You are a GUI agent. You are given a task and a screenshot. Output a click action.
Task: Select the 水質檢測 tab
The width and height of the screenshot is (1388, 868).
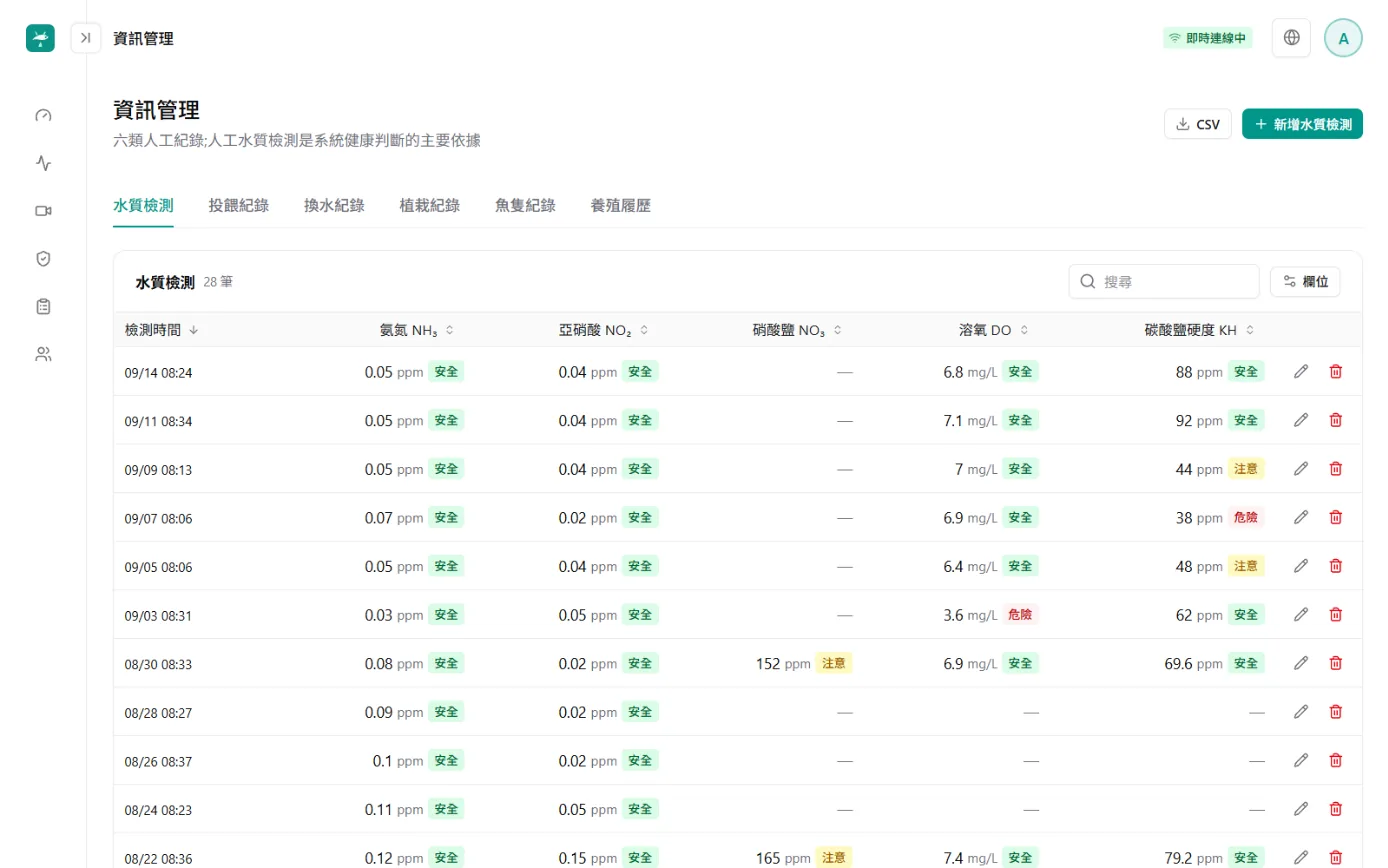coord(143,206)
